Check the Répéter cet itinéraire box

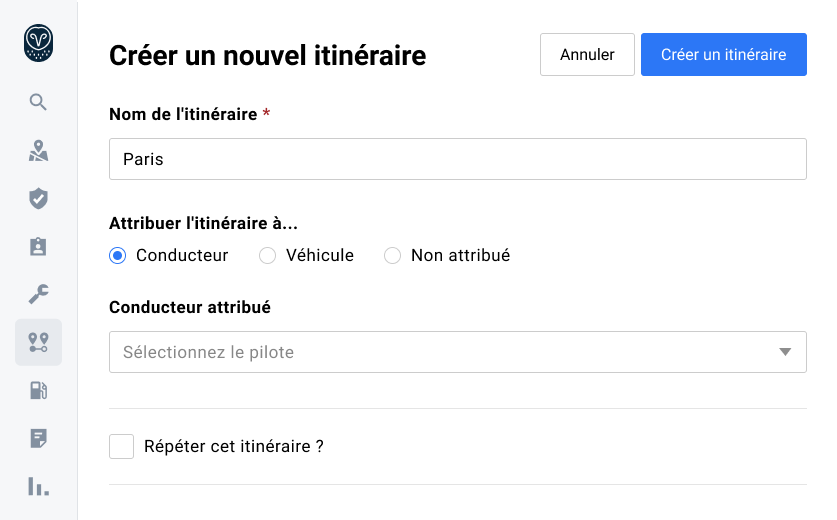121,446
